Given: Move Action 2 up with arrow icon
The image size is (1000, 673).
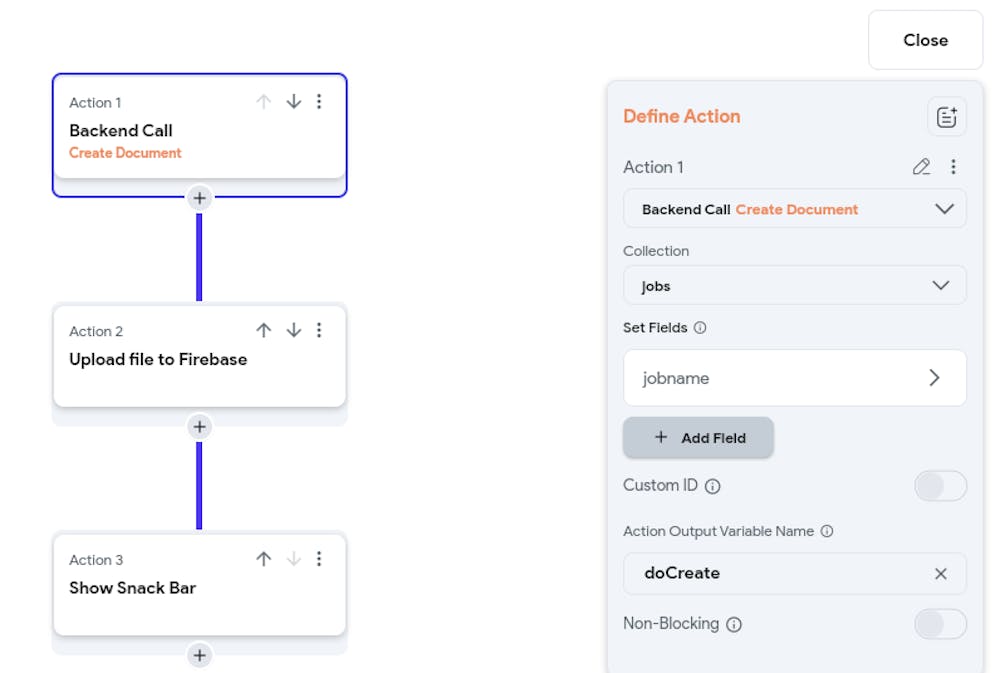Looking at the screenshot, I should coord(264,330).
